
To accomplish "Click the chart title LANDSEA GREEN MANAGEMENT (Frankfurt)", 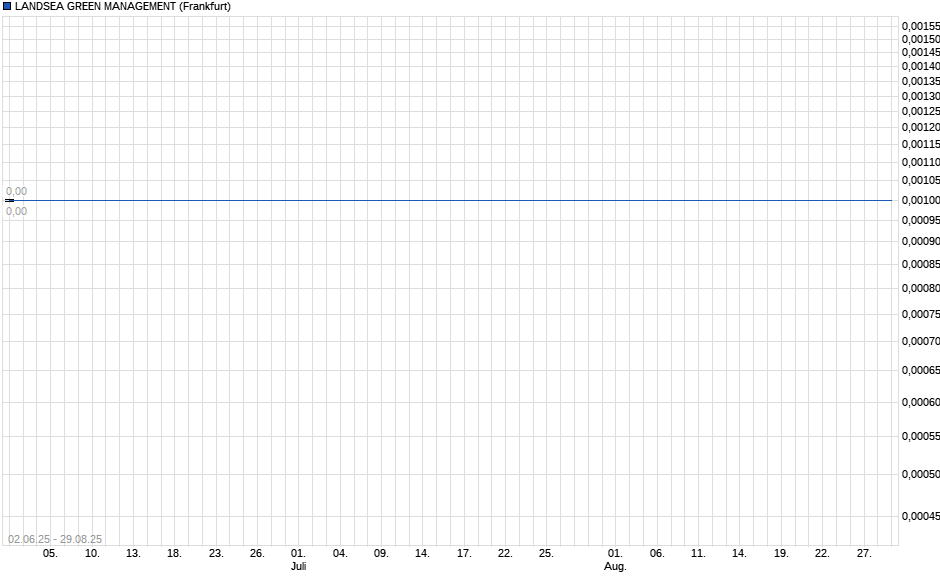I will (124, 6).
